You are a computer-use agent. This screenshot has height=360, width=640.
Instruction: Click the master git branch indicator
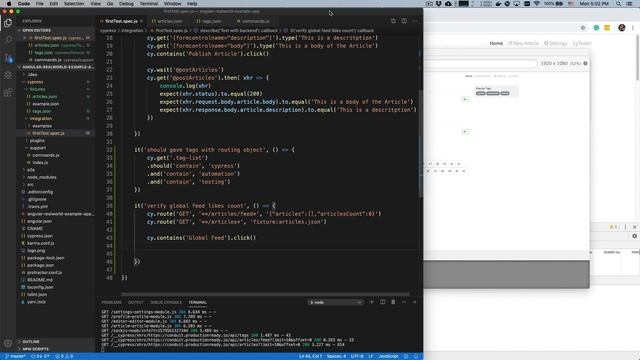(16, 356)
